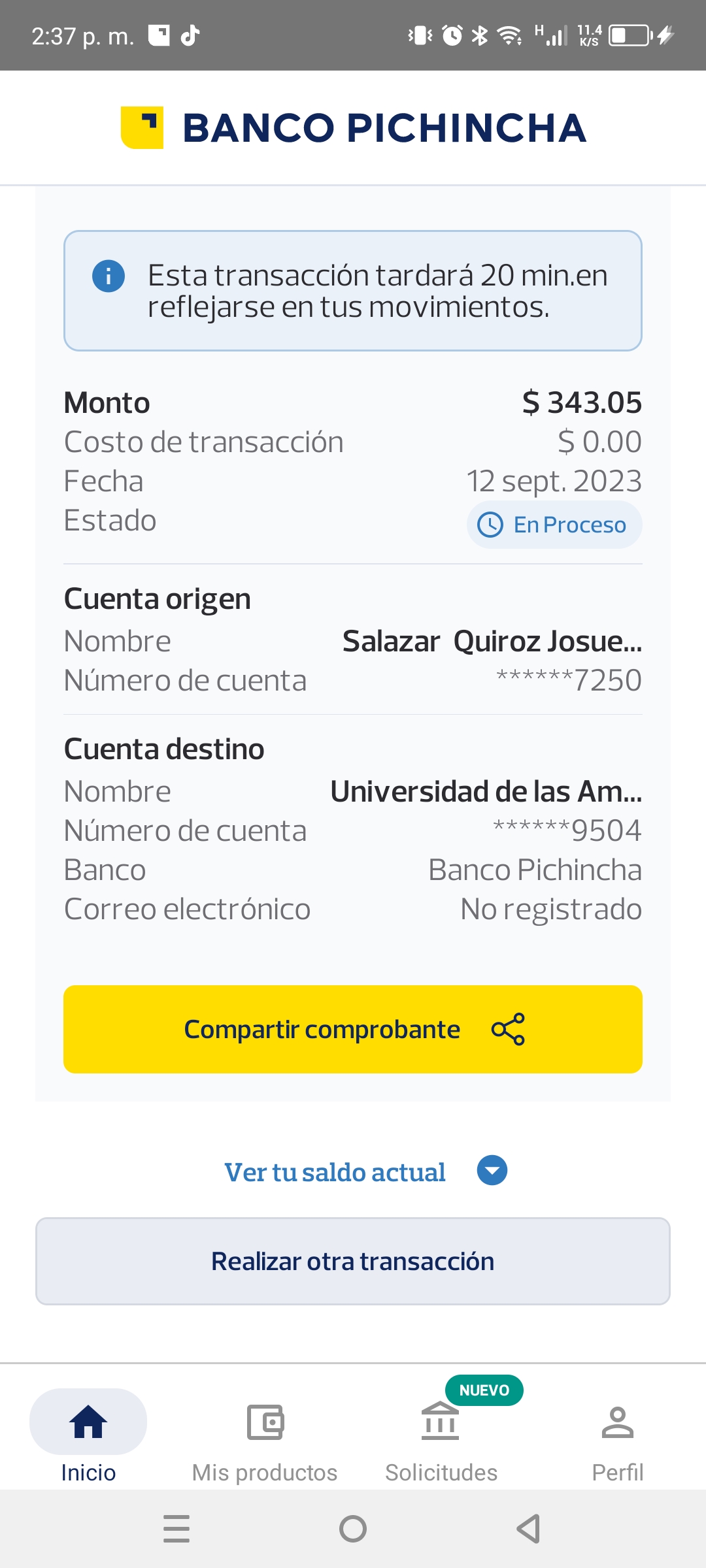Tap the truncated Universidad de las Am... name
Screen dimensions: 706x1568
tap(486, 791)
